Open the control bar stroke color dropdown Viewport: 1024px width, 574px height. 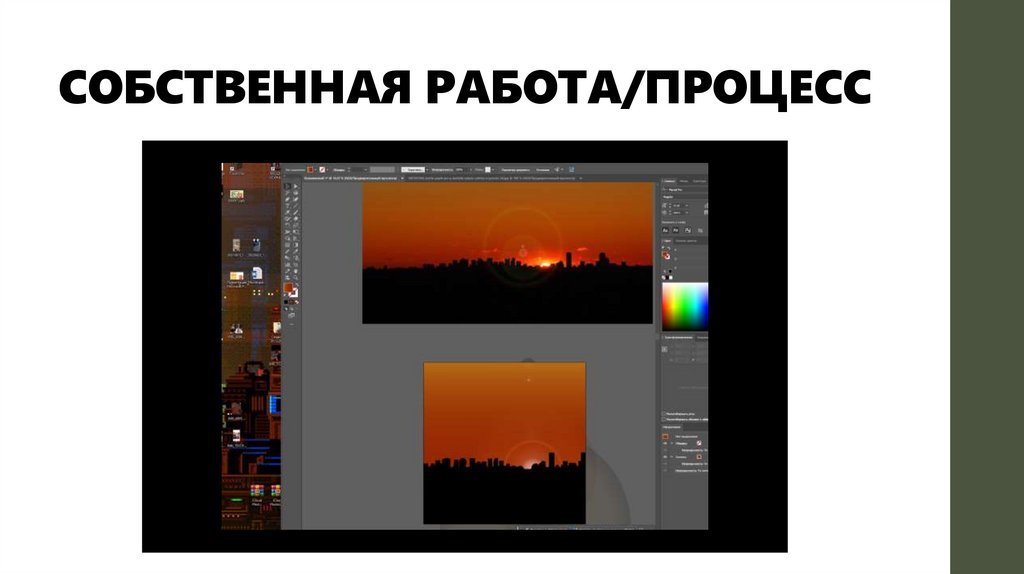pyautogui.click(x=327, y=170)
